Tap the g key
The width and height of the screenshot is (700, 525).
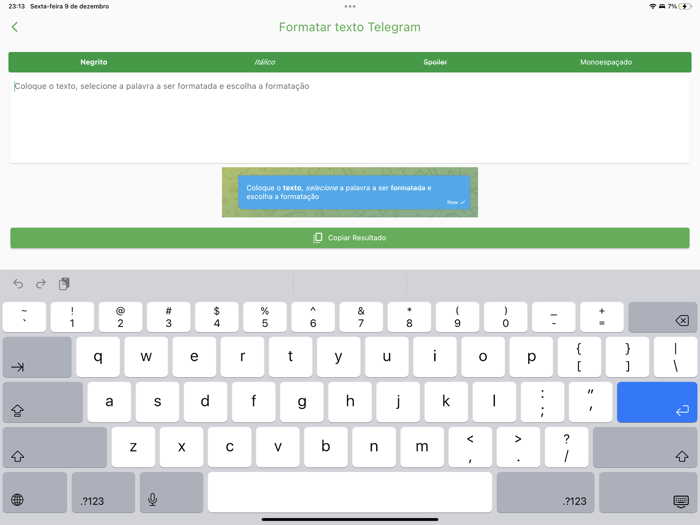pos(302,402)
